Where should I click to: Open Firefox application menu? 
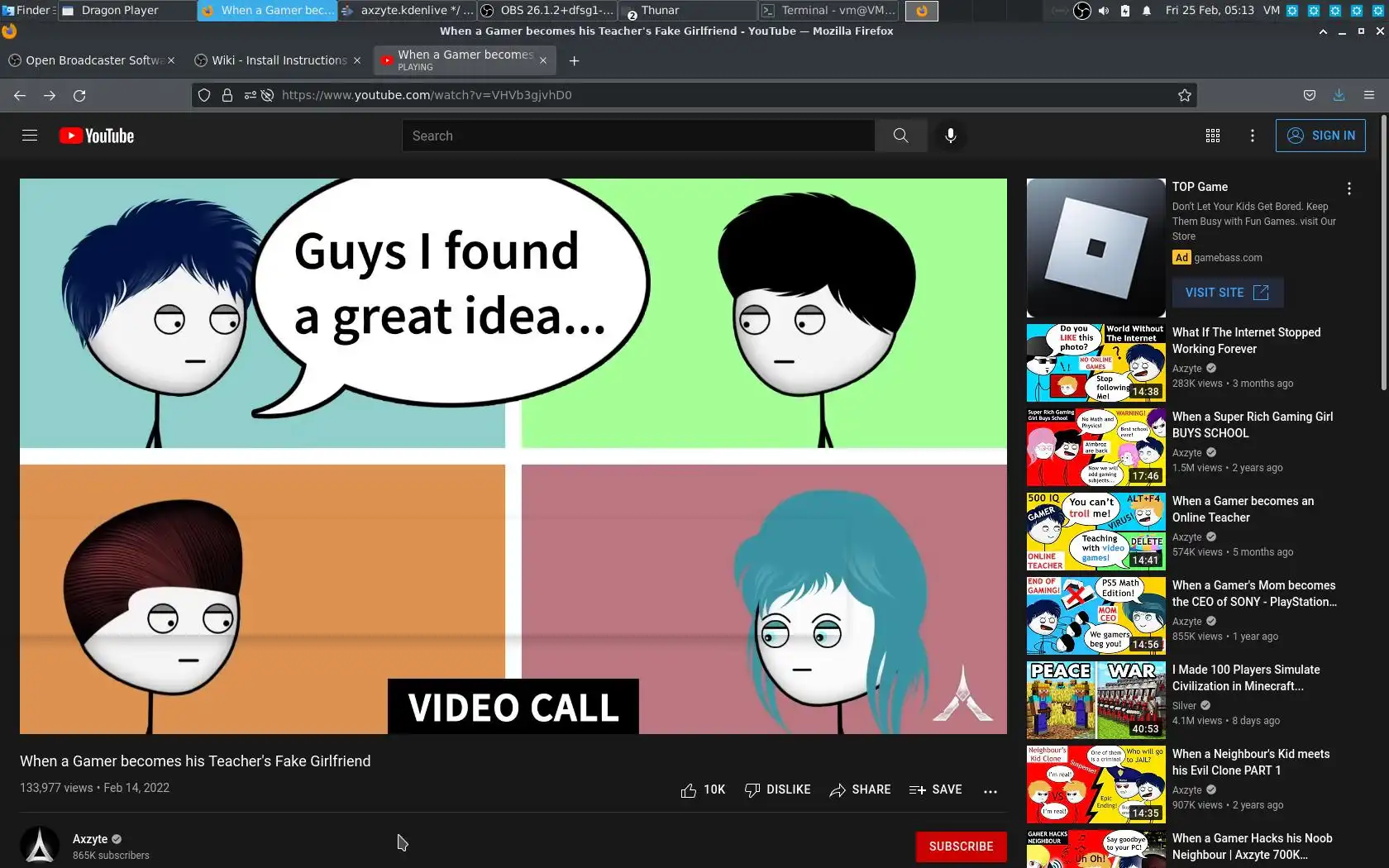point(1369,95)
